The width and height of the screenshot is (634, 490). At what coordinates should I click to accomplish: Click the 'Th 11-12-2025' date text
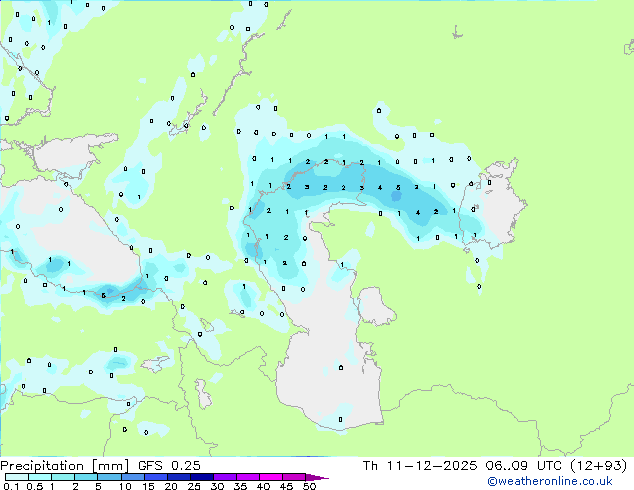(x=420, y=466)
